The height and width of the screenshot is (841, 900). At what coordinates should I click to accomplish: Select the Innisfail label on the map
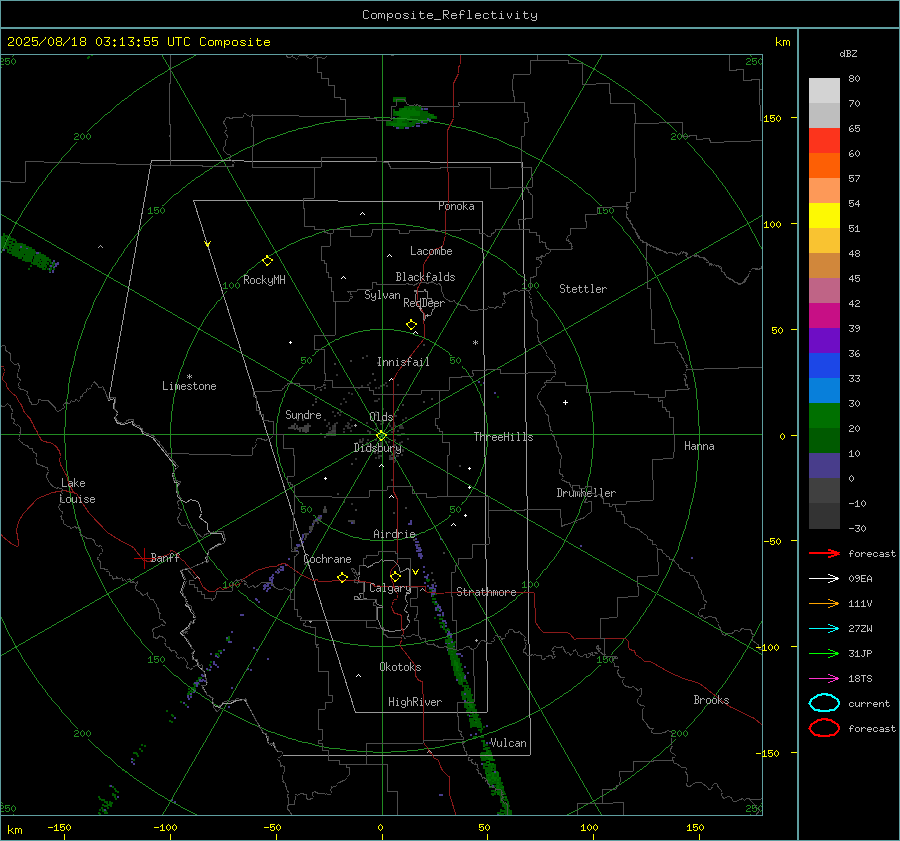click(x=403, y=362)
